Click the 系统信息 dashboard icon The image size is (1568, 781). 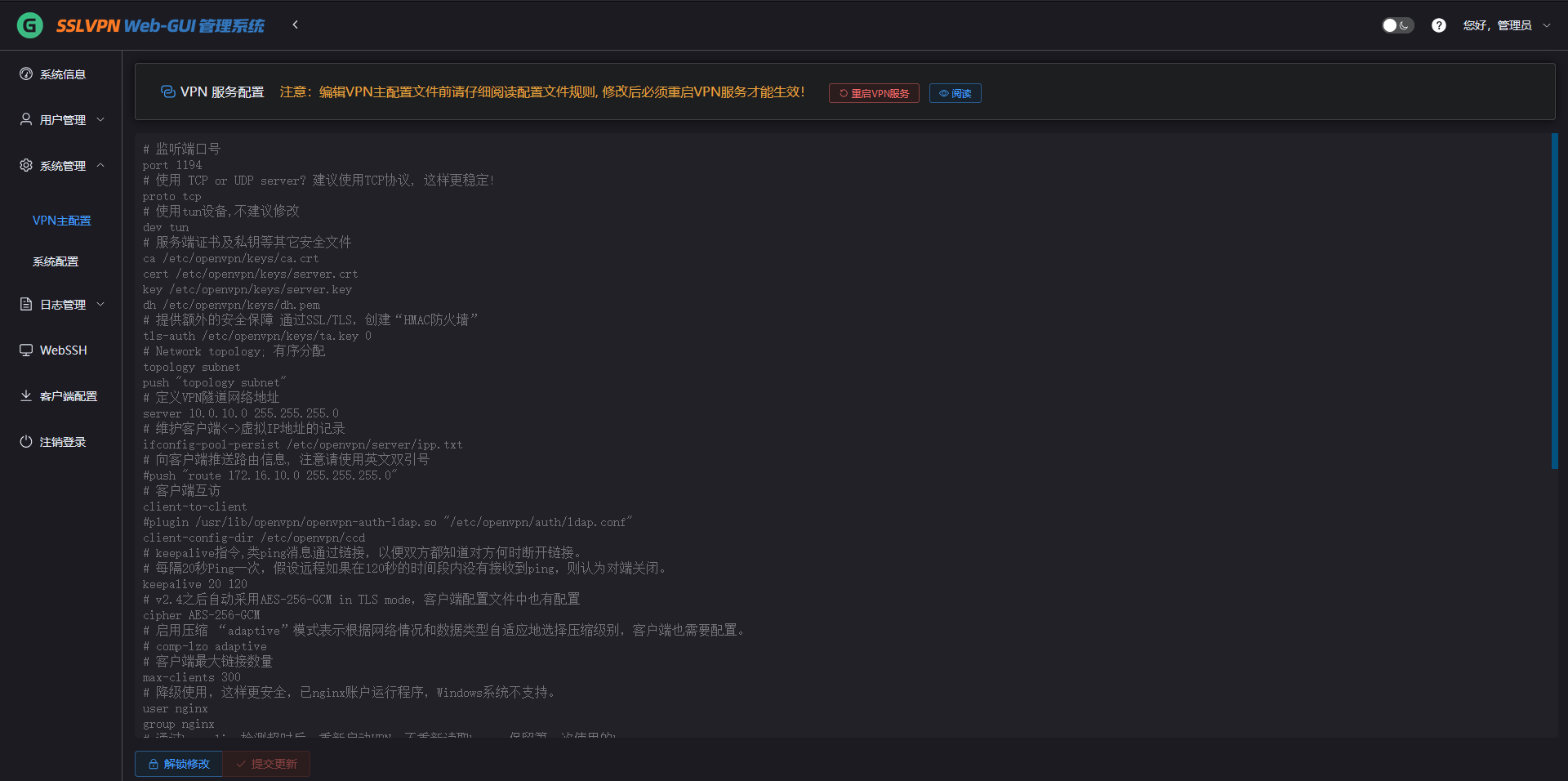(x=26, y=74)
